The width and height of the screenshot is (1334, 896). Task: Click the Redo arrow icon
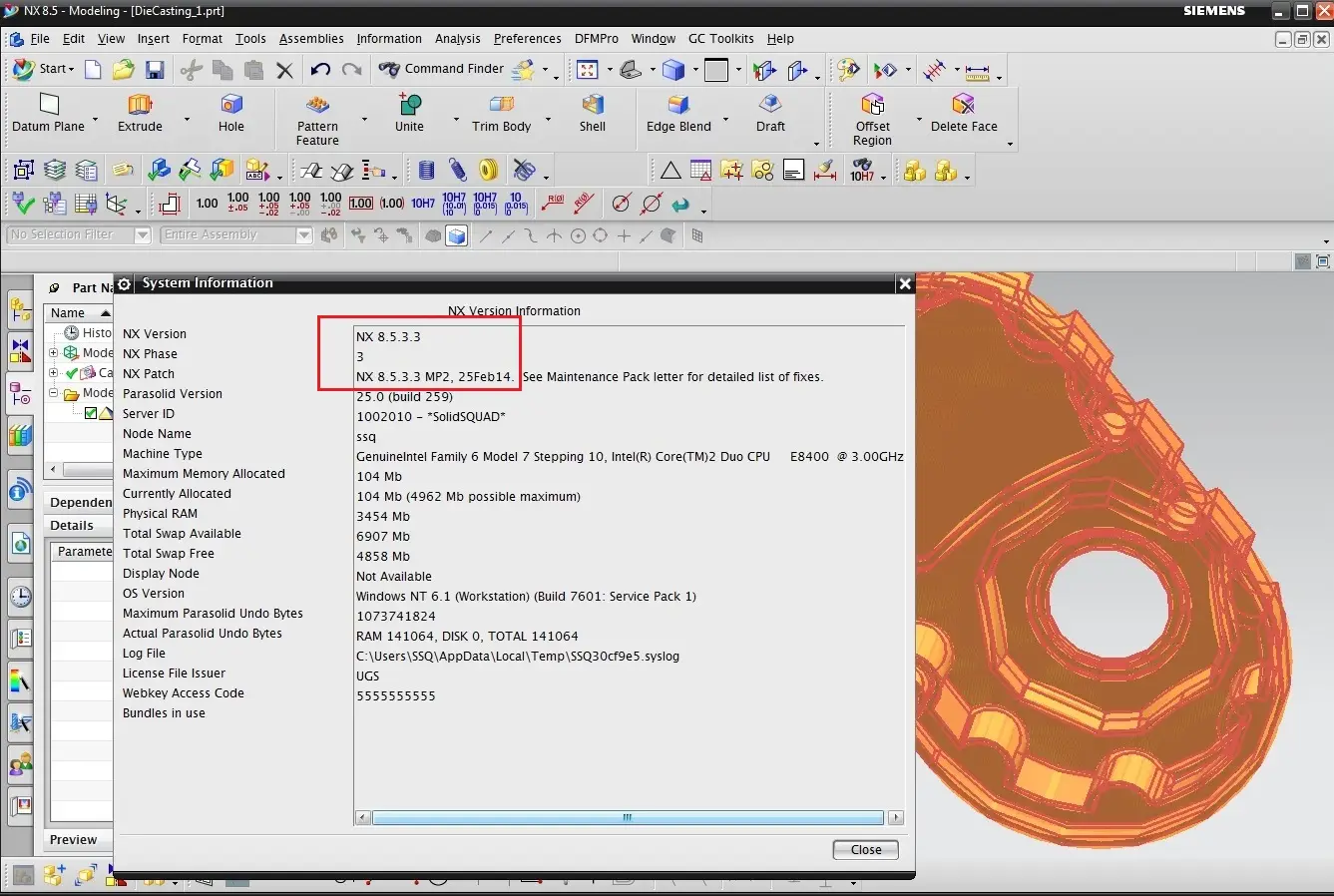click(351, 69)
